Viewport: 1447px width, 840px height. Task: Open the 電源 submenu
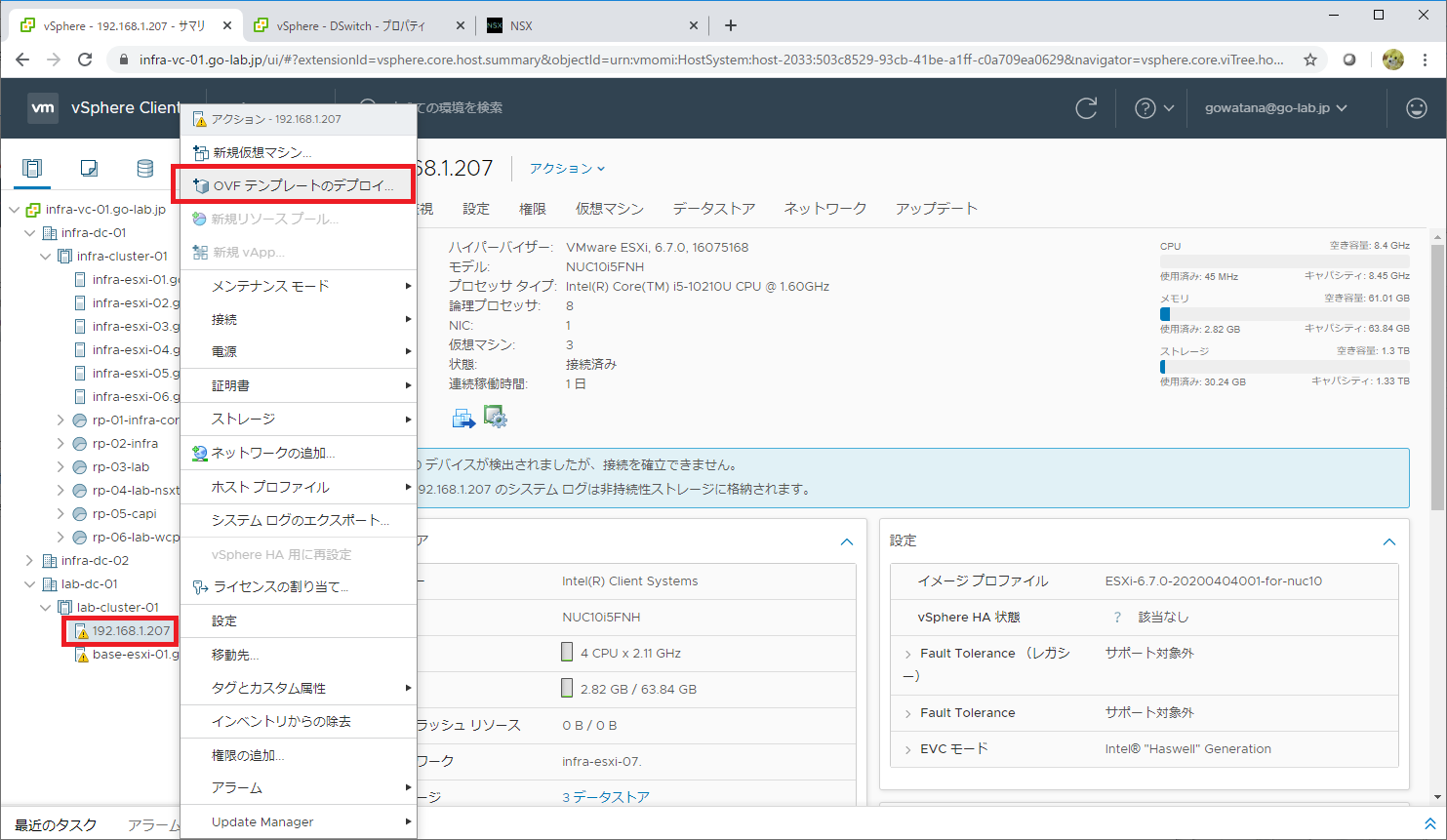point(299,351)
